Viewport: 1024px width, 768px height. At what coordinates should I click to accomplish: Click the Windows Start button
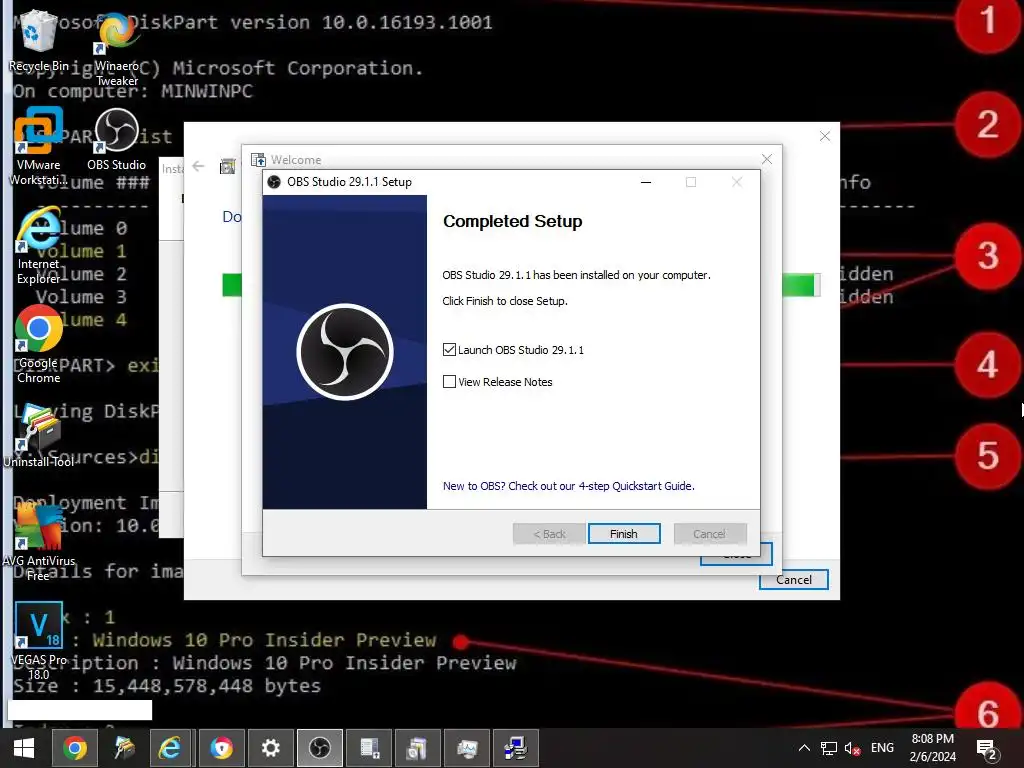pyautogui.click(x=24, y=748)
